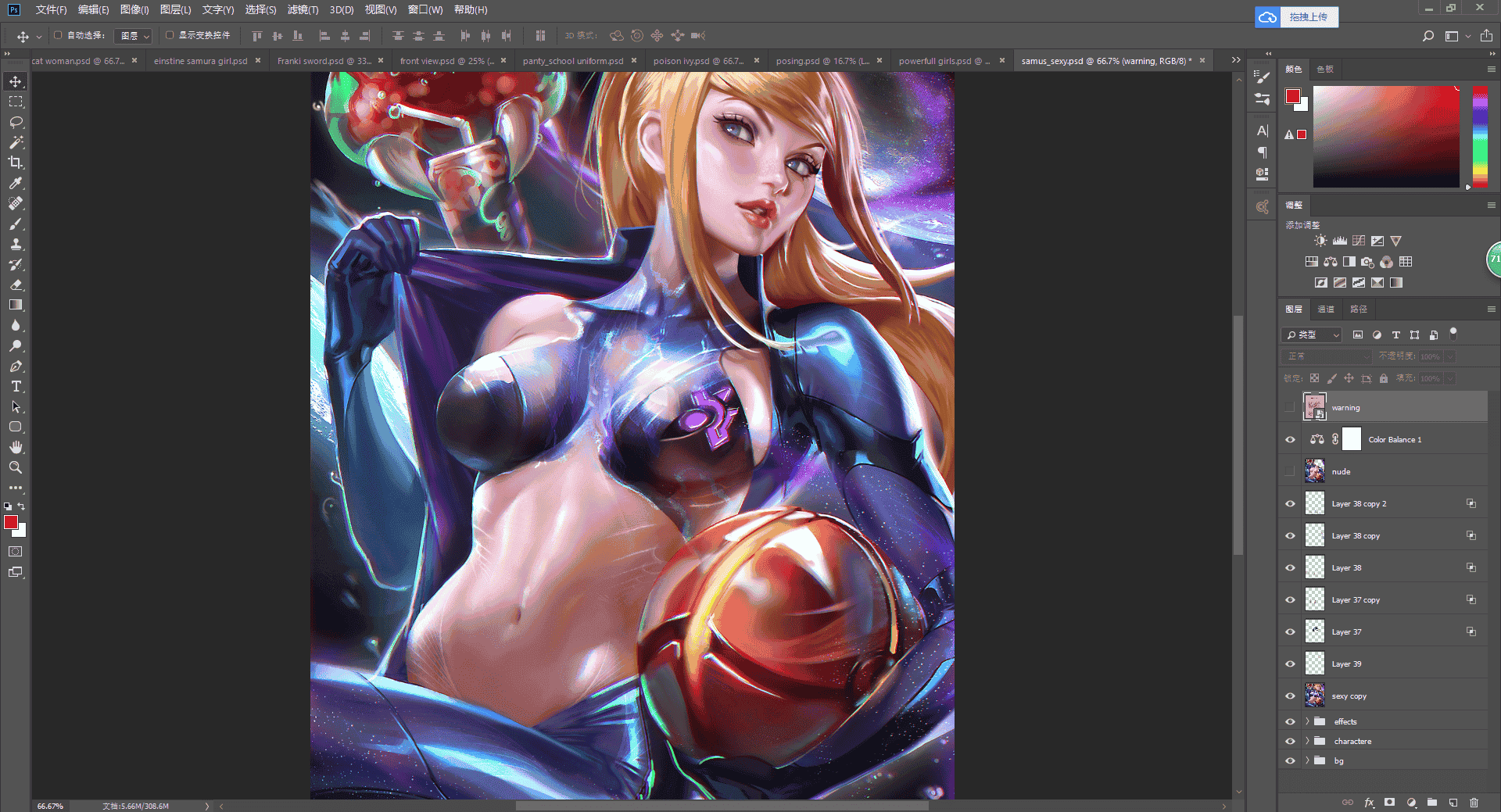
Task: Select the Pen tool
Action: pyautogui.click(x=16, y=366)
